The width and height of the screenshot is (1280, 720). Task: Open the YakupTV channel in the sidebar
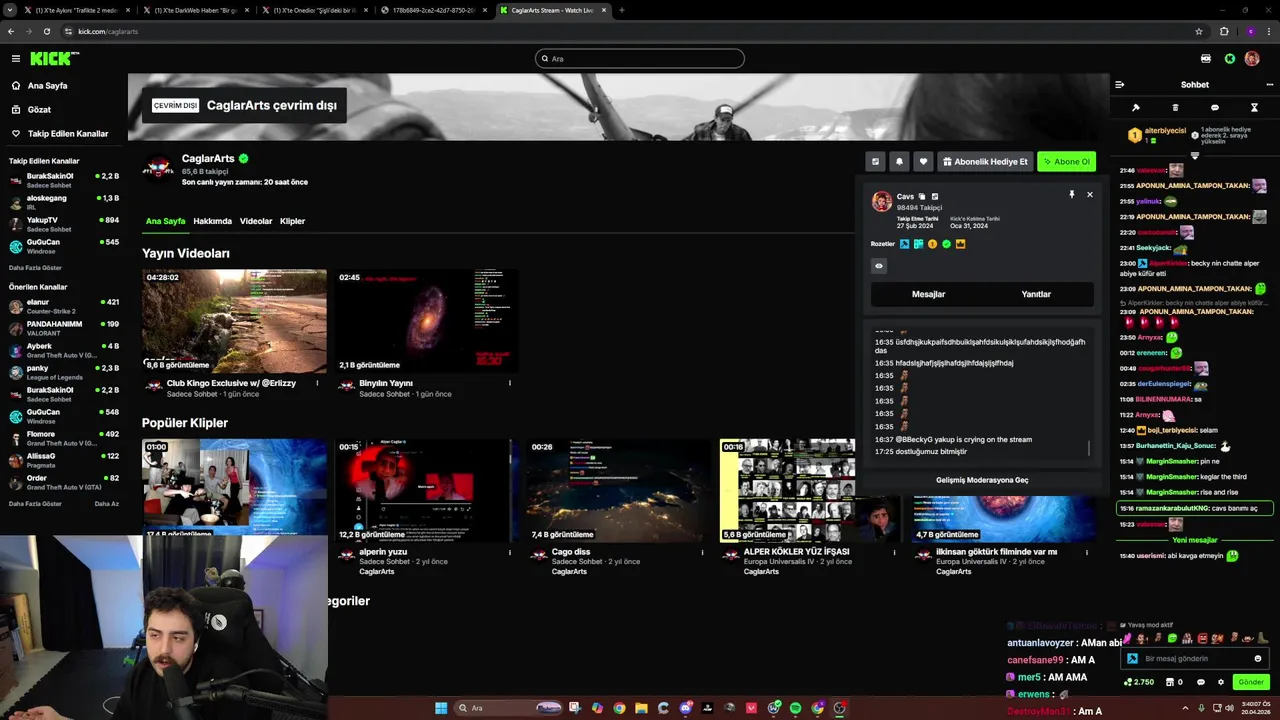pyautogui.click(x=64, y=224)
